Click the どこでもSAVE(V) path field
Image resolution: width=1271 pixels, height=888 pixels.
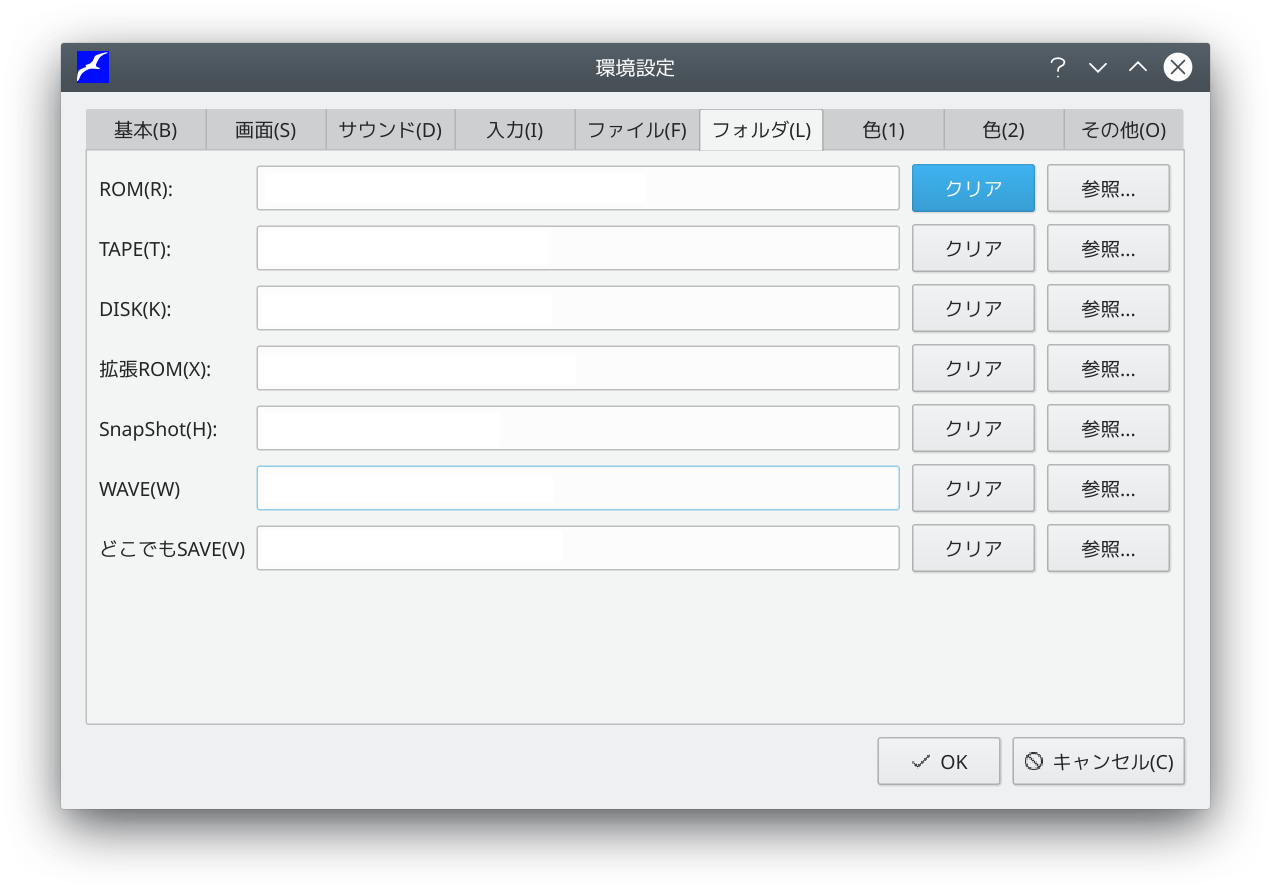[x=578, y=548]
